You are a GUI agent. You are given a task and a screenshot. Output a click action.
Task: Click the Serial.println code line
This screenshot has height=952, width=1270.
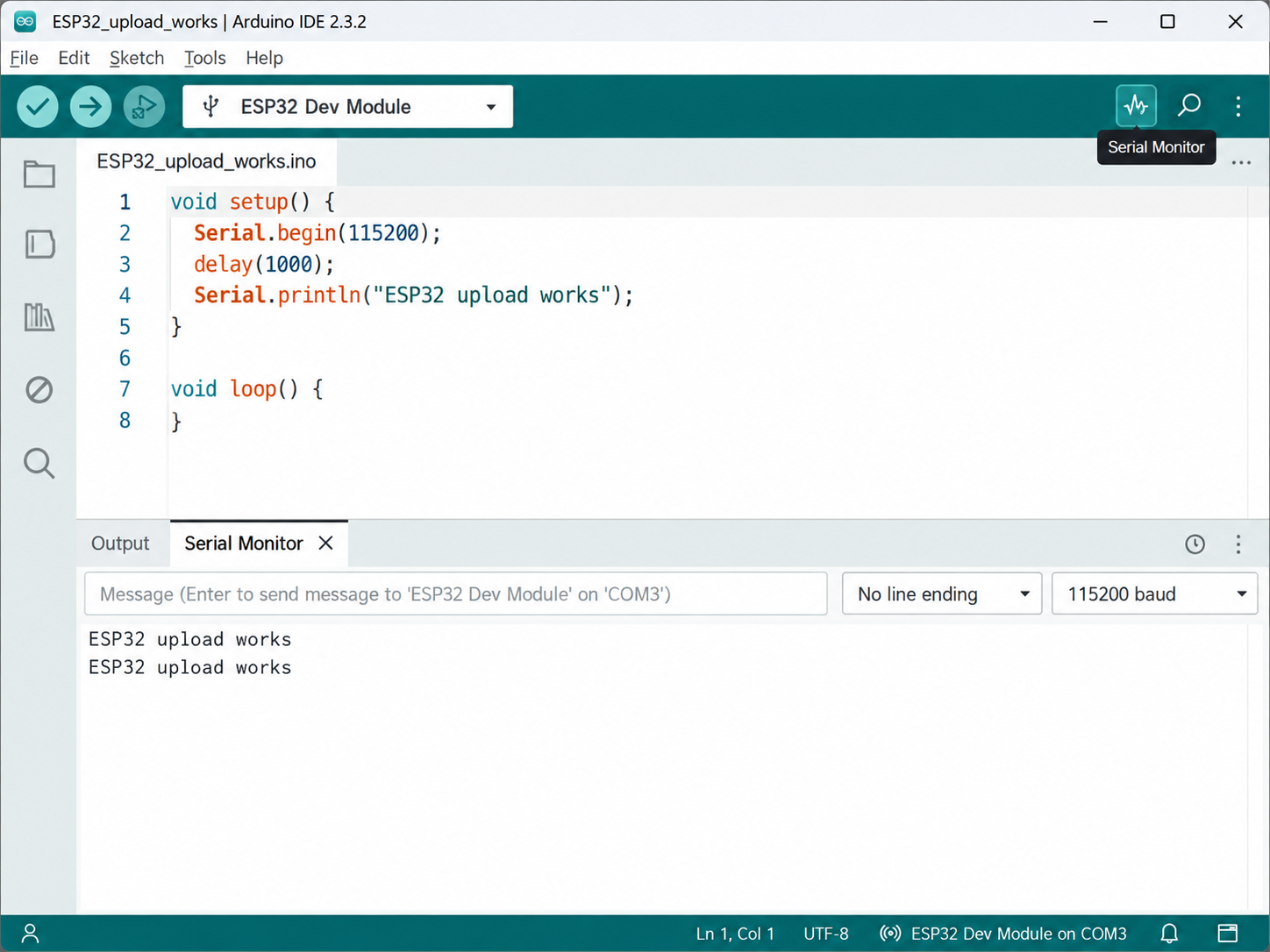click(x=413, y=295)
